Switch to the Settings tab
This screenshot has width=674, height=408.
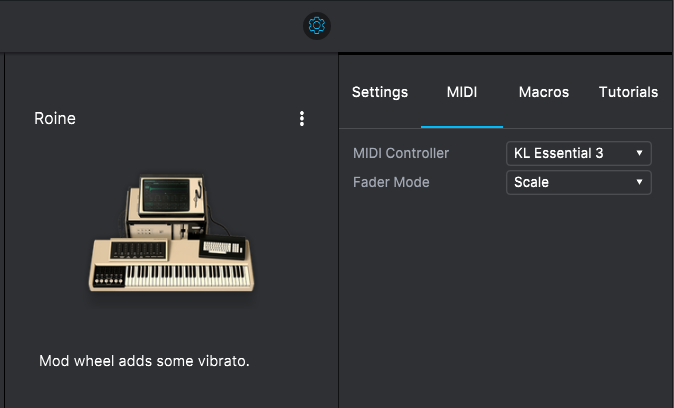[380, 92]
